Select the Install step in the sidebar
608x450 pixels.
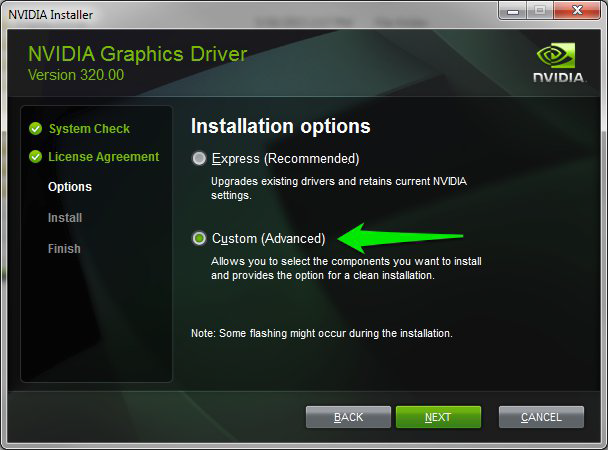(65, 218)
